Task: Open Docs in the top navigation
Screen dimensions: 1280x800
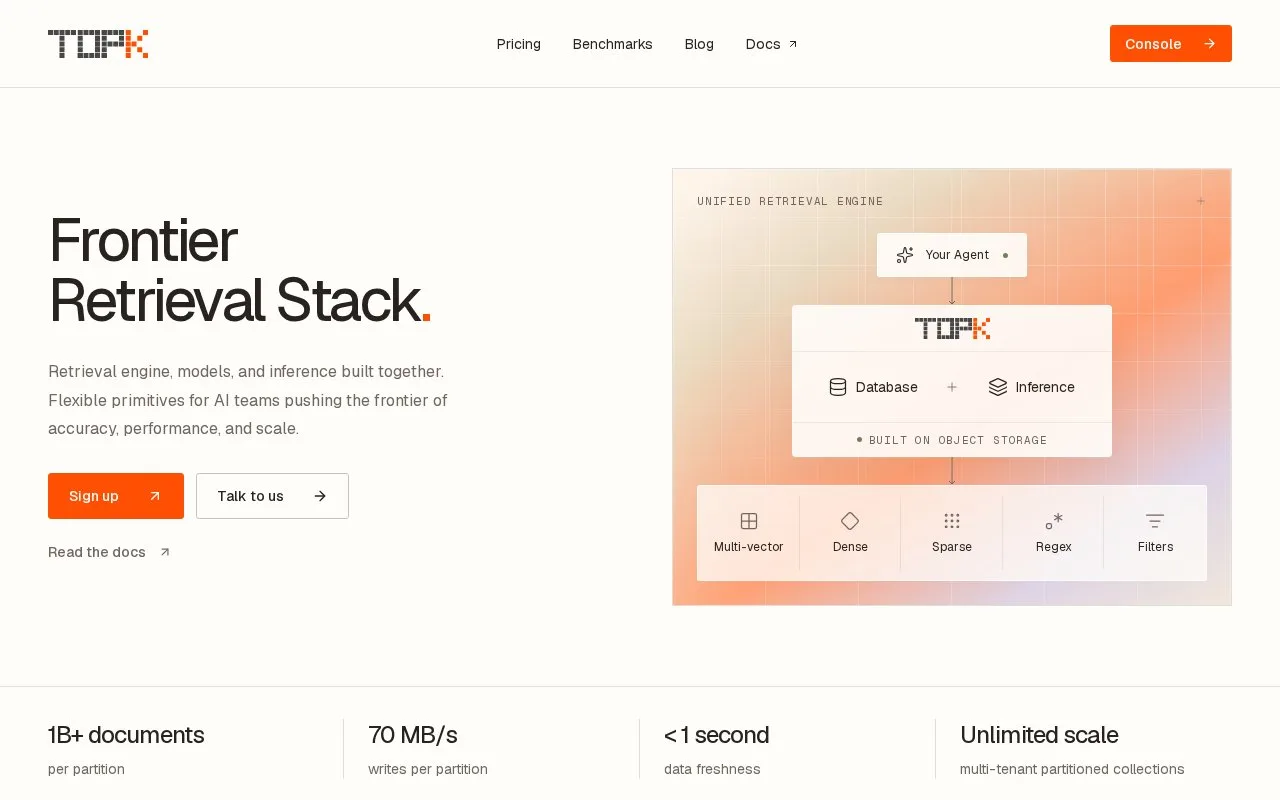Action: tap(771, 44)
